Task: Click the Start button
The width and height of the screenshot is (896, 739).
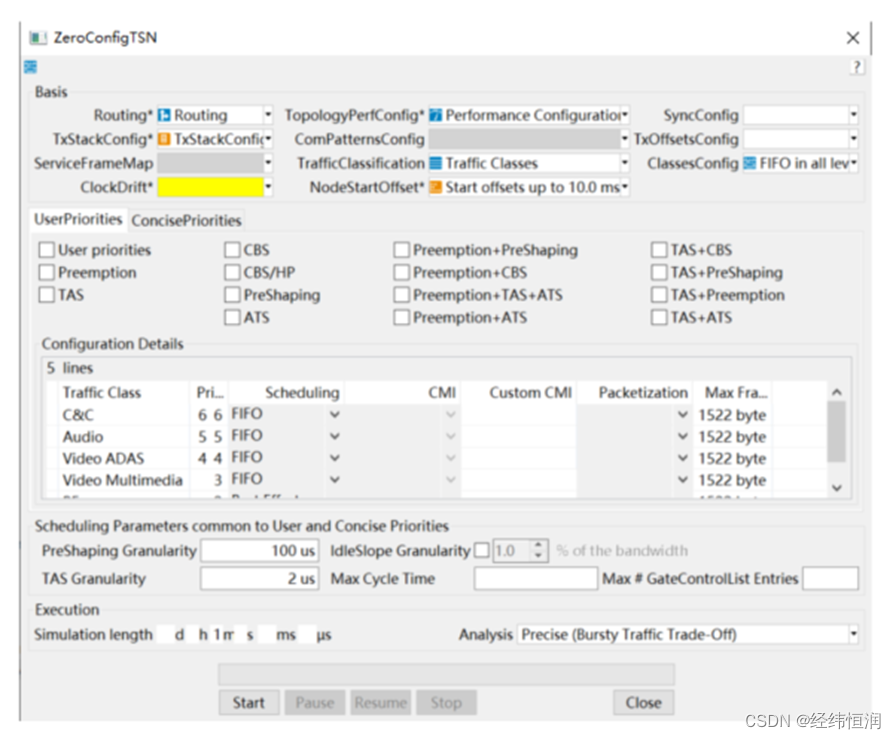Action: click(249, 702)
